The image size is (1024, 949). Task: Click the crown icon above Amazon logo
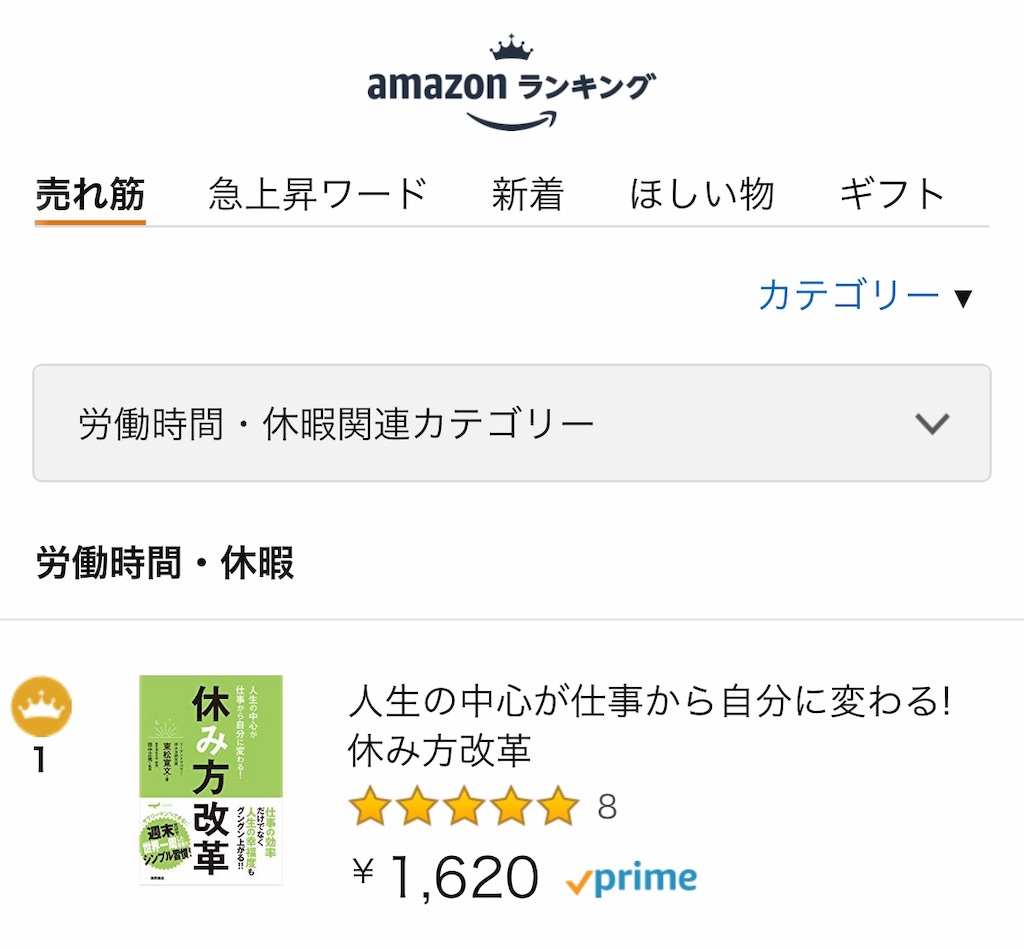click(511, 48)
